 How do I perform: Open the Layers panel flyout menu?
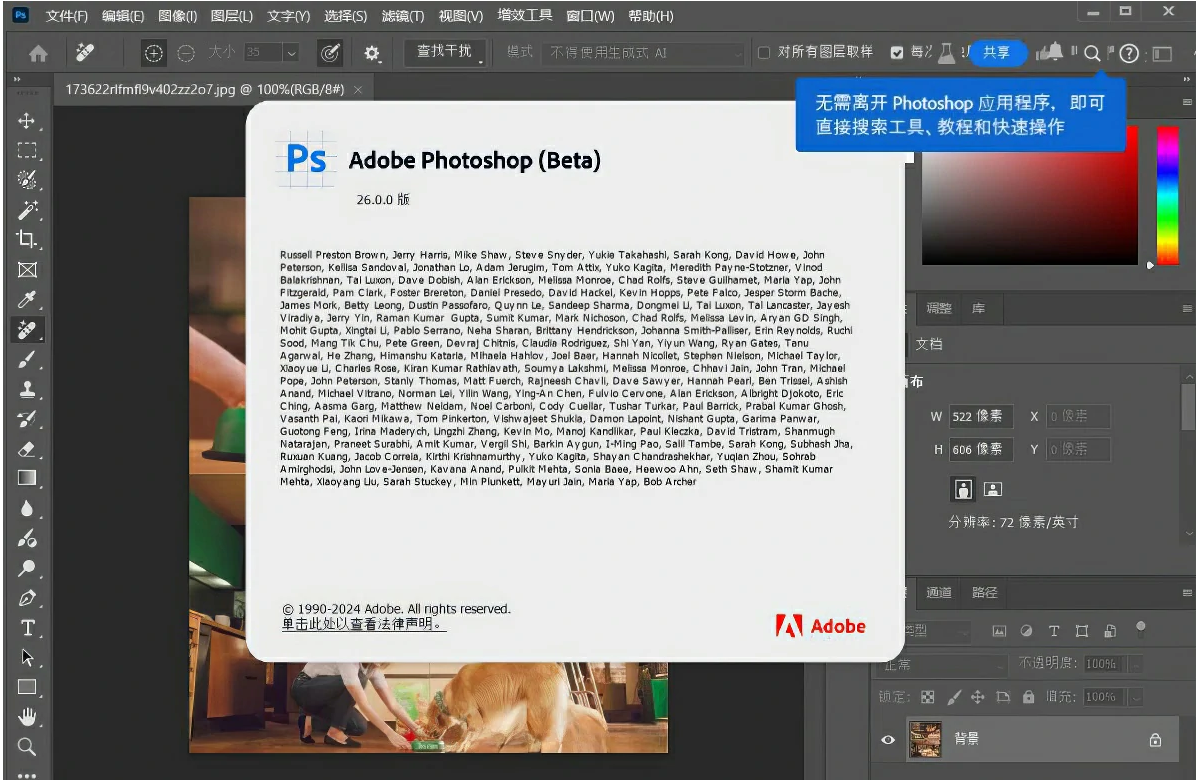point(1187,592)
